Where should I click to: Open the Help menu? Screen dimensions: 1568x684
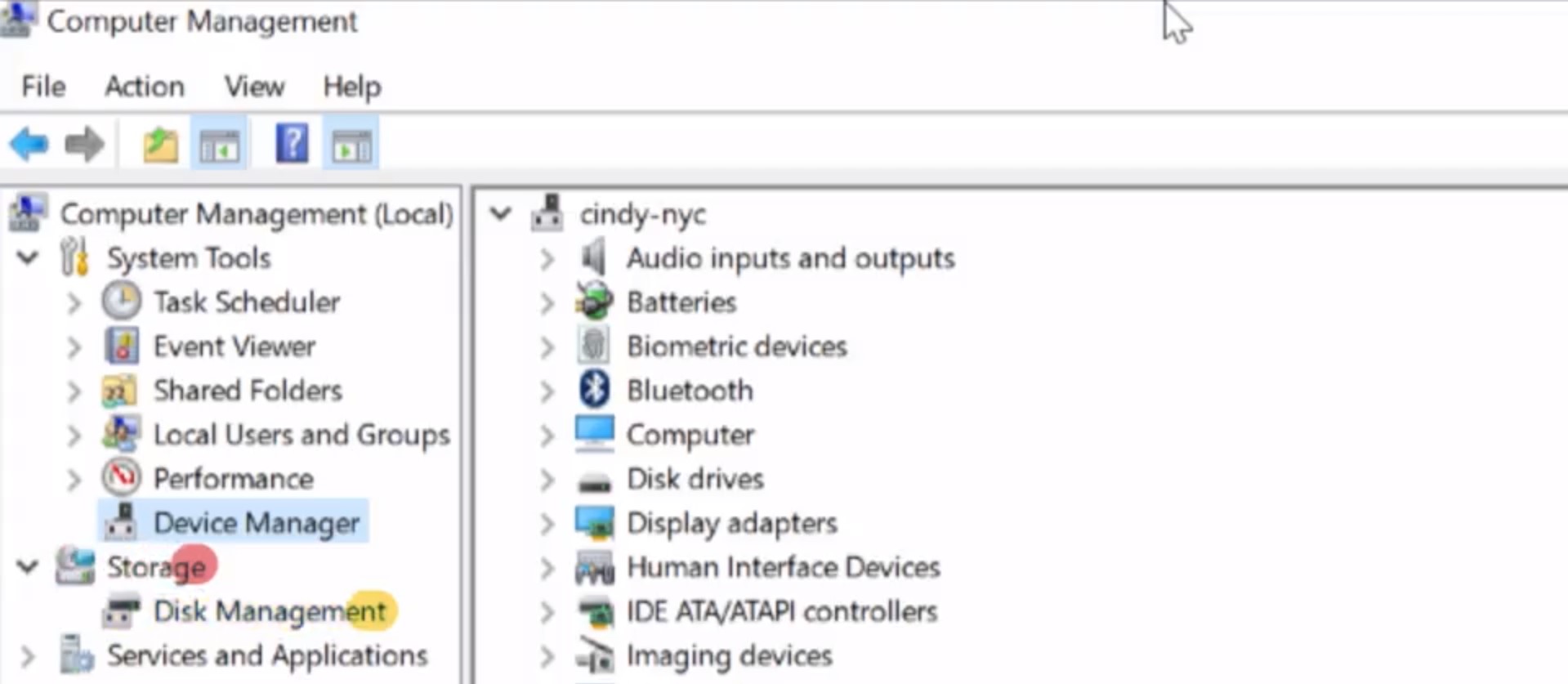[x=352, y=86]
